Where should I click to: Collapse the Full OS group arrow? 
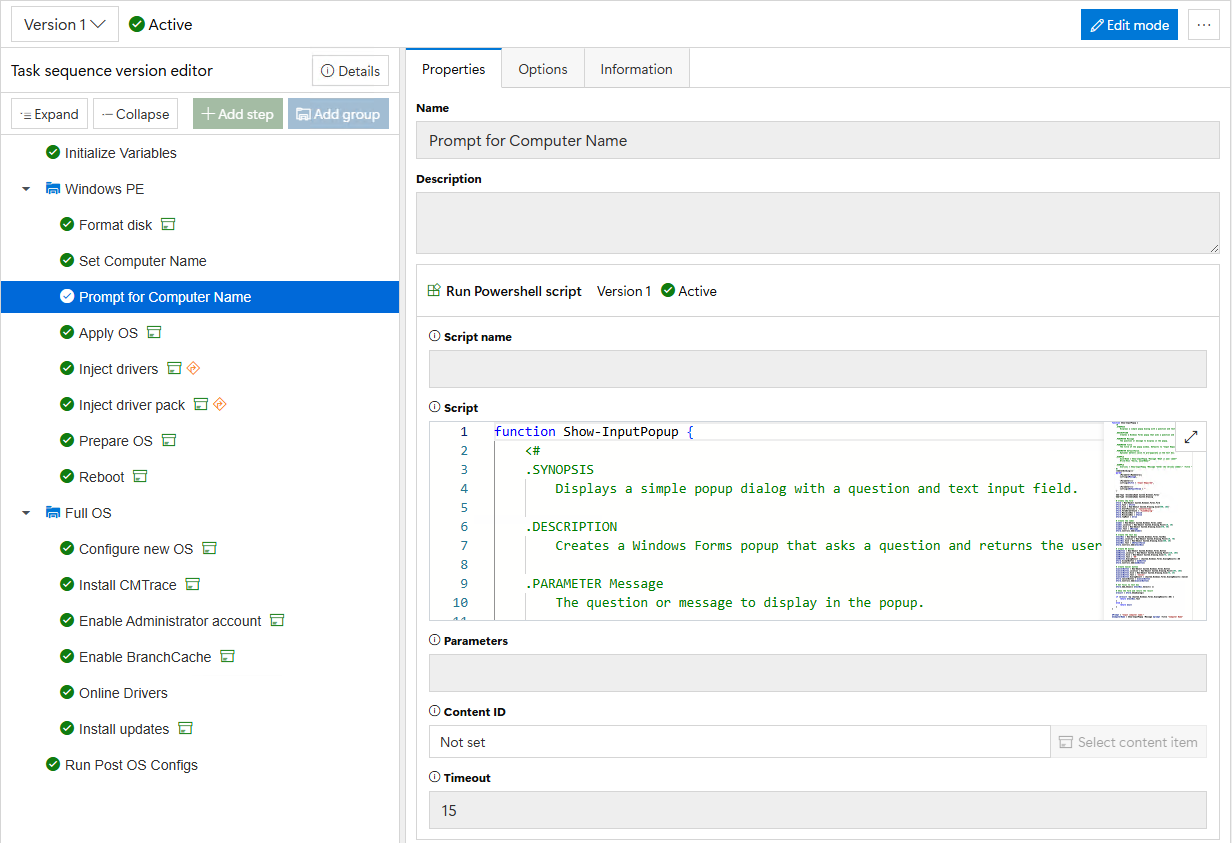[27, 513]
